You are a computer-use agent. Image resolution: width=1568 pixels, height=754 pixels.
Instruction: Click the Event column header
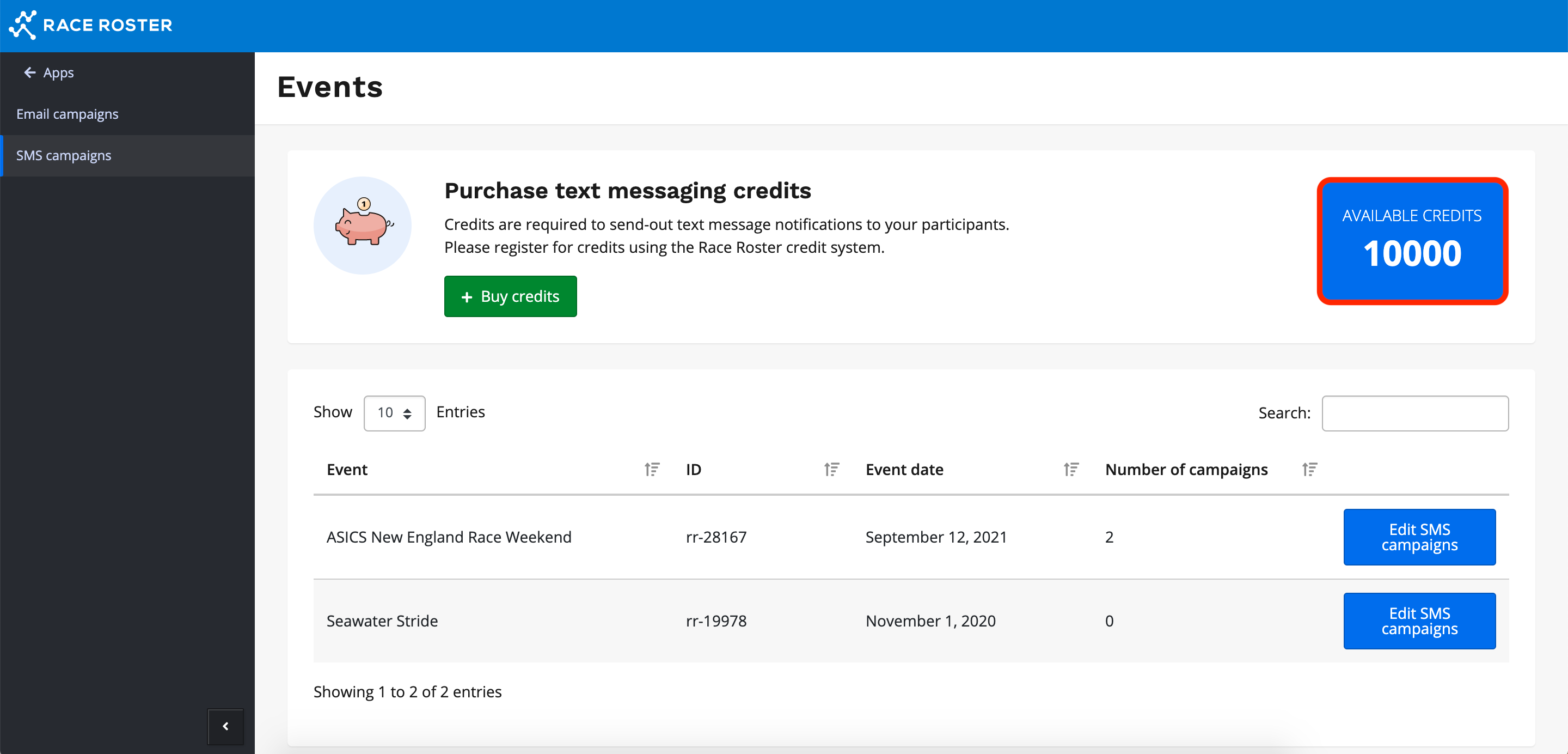click(347, 469)
